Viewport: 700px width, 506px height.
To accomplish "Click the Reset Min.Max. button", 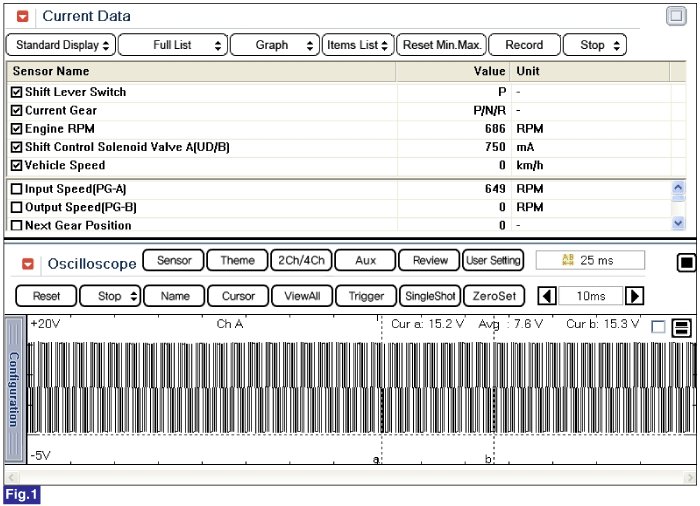I will point(441,45).
